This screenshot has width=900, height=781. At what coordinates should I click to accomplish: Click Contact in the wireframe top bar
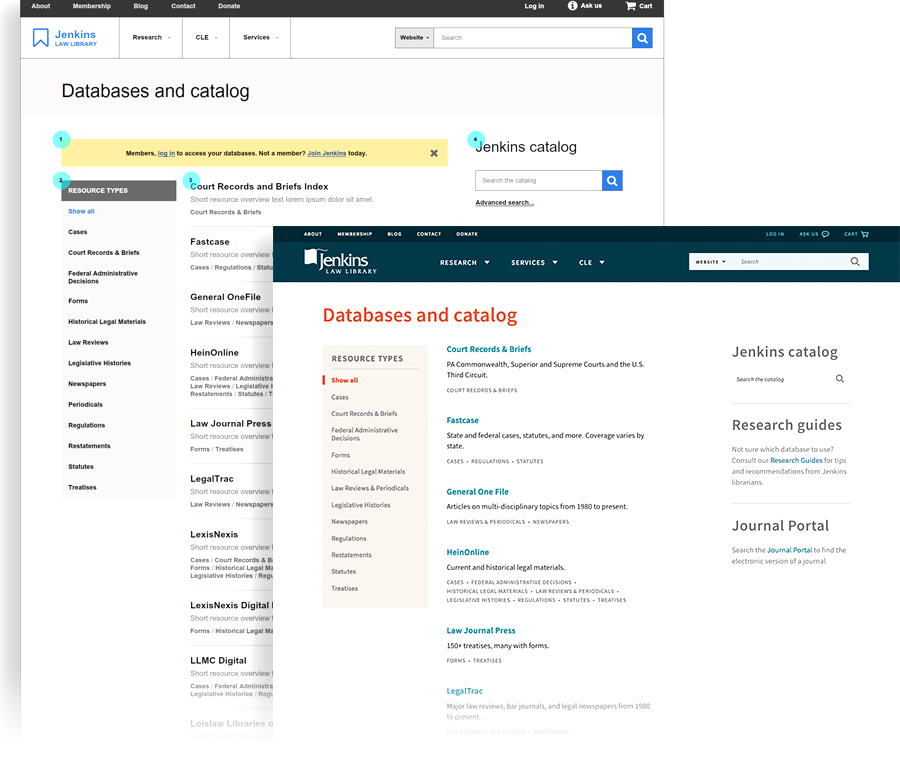point(183,6)
